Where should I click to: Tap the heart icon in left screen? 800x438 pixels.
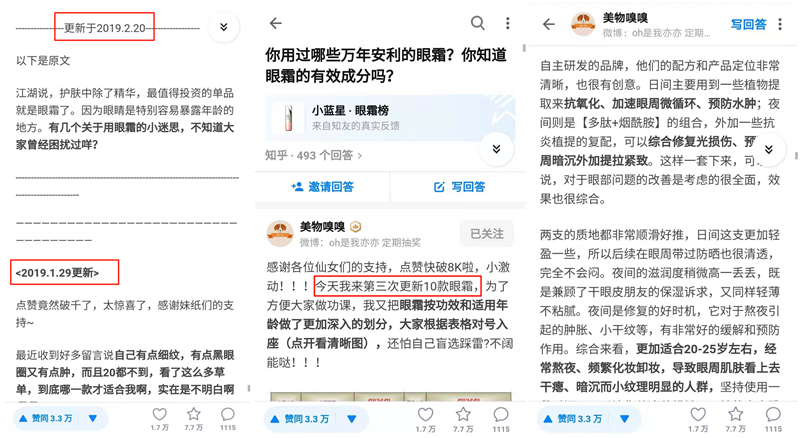point(160,414)
